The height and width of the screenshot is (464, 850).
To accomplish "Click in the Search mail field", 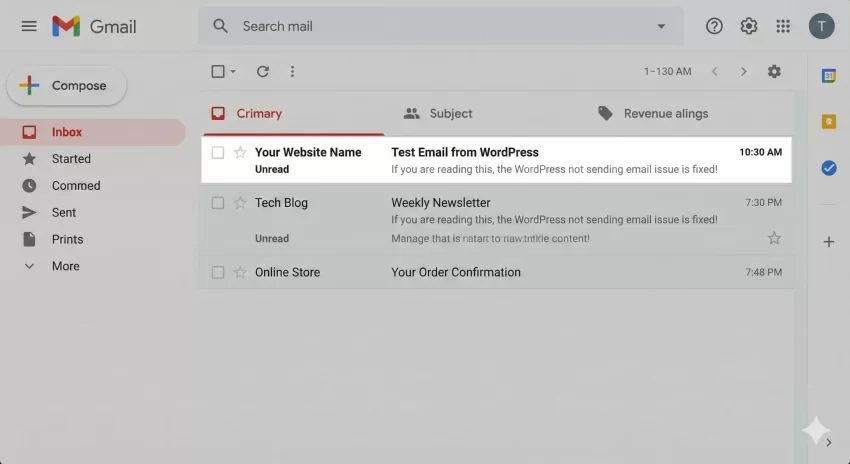I will coord(440,26).
